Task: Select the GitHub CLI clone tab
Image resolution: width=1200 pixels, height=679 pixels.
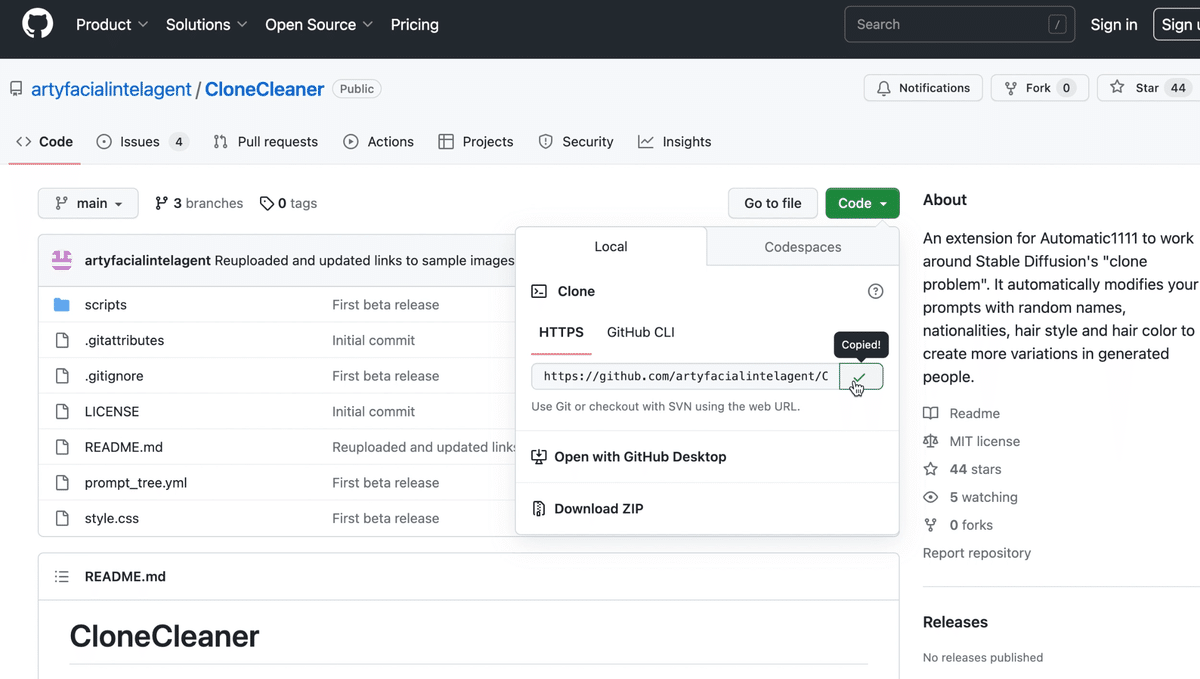Action: [640, 332]
